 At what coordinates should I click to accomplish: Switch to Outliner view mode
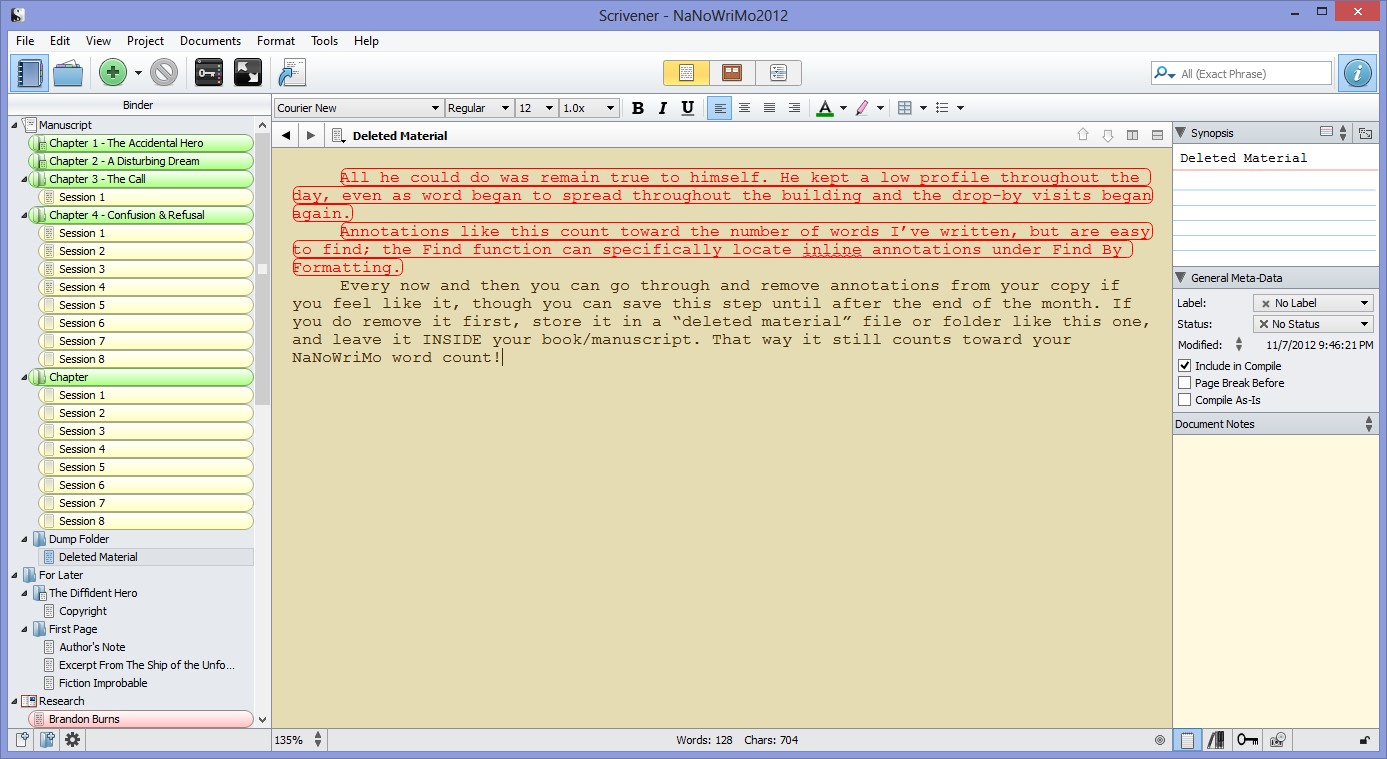click(x=778, y=73)
